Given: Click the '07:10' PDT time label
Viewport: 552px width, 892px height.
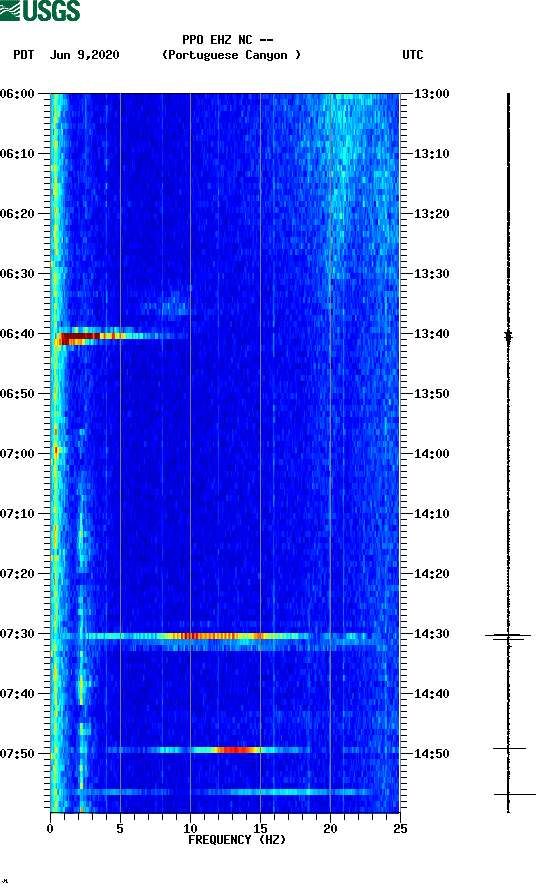Looking at the screenshot, I should coord(18,514).
